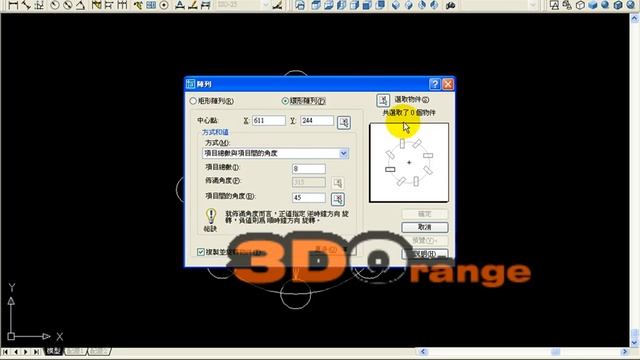Screen dimensions: 640x360
Task: Click the Select Objects (選取物件) button
Action: pyautogui.click(x=383, y=100)
